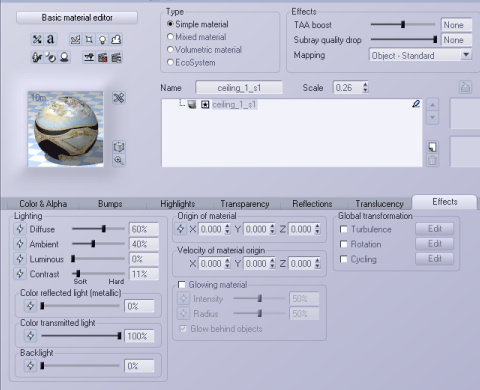Image resolution: width=480 pixels, height=390 pixels.
Task: Click Edit button next to Rotation
Action: pos(435,244)
